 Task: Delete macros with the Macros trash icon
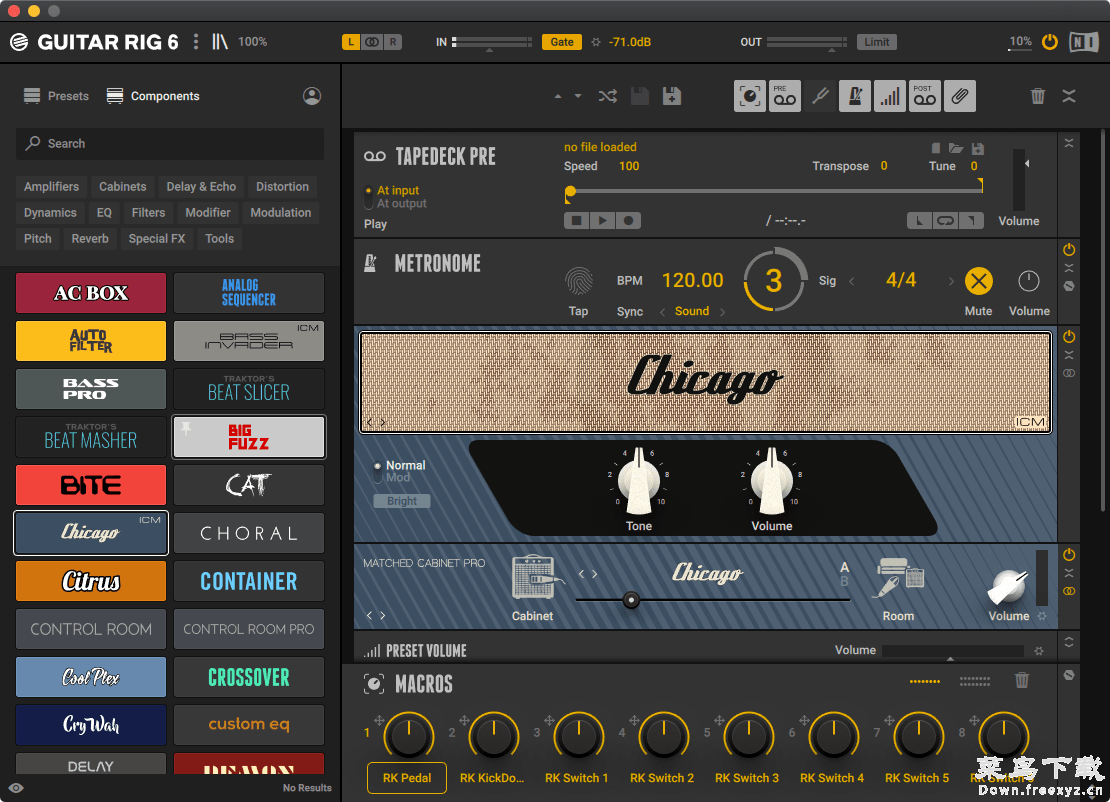tap(1022, 681)
